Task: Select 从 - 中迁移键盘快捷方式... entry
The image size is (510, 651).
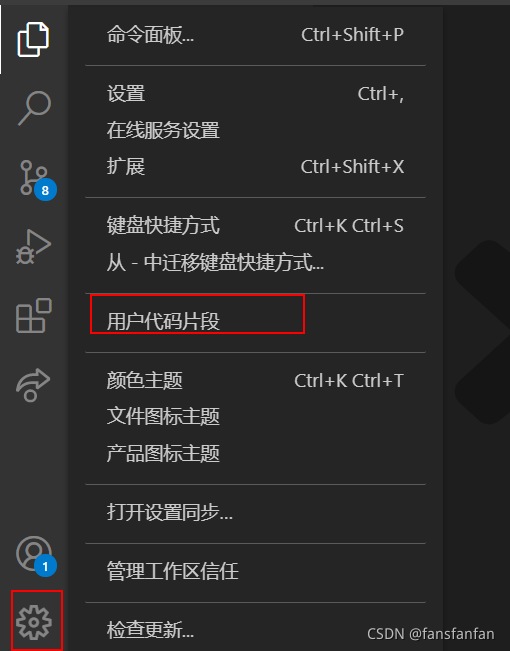Action: [x=255, y=262]
